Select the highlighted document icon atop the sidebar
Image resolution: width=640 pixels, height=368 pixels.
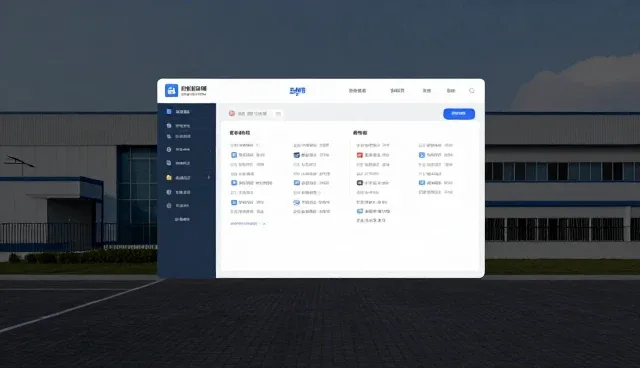(169, 111)
